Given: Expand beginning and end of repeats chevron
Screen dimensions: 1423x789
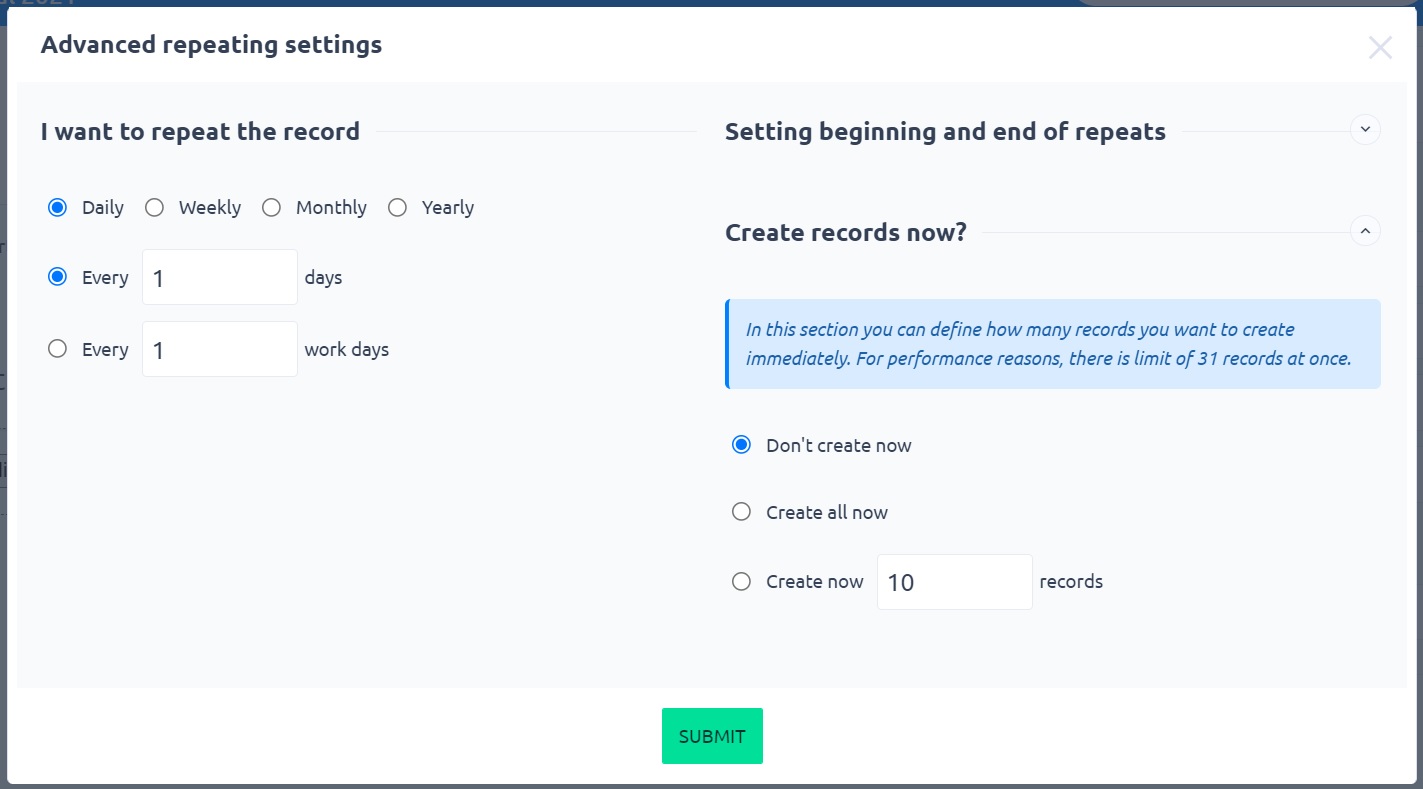Looking at the screenshot, I should tap(1365, 130).
